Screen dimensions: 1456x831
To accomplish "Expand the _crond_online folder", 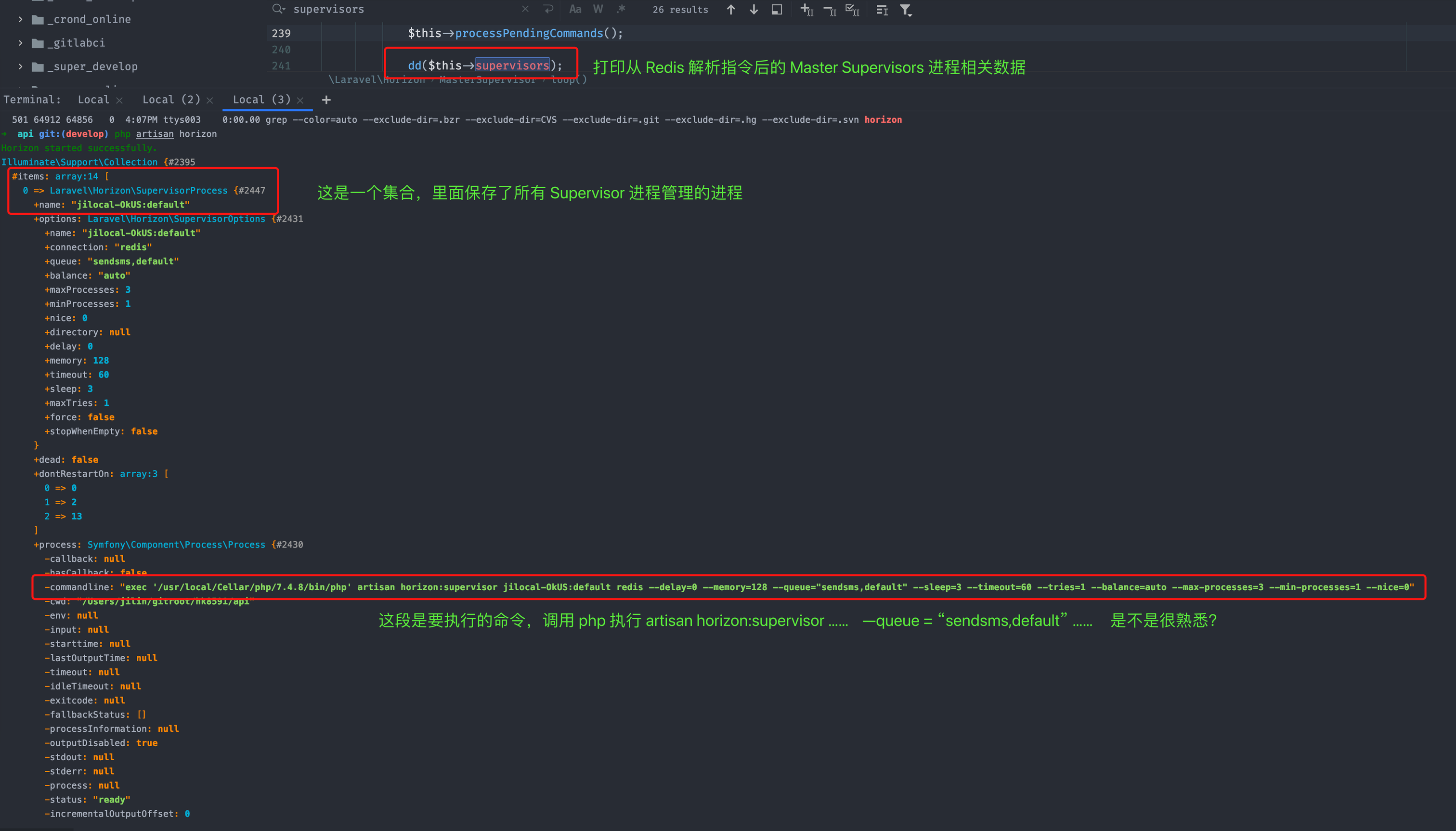I will pyautogui.click(x=21, y=19).
